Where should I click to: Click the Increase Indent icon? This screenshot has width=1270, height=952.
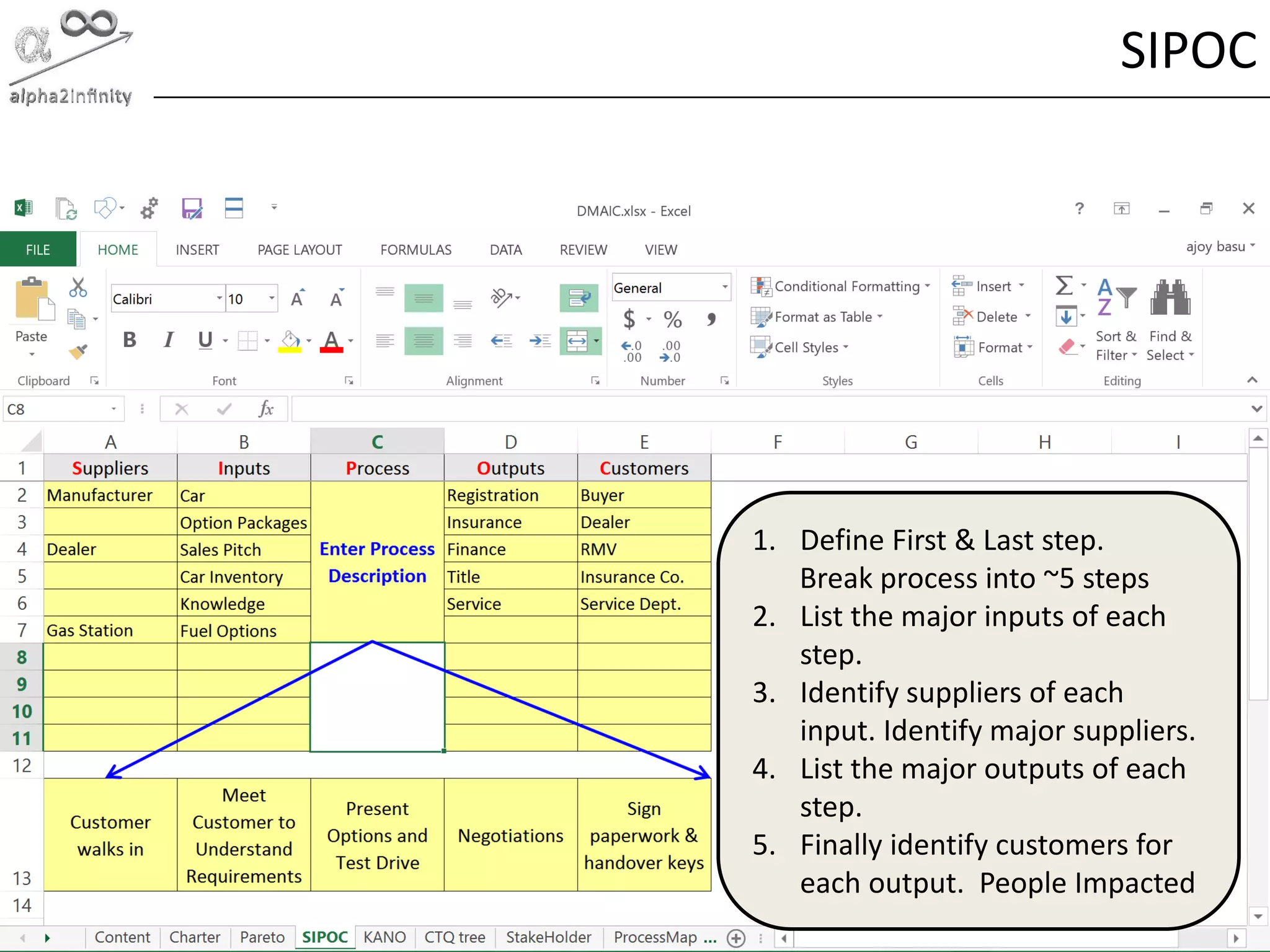540,340
